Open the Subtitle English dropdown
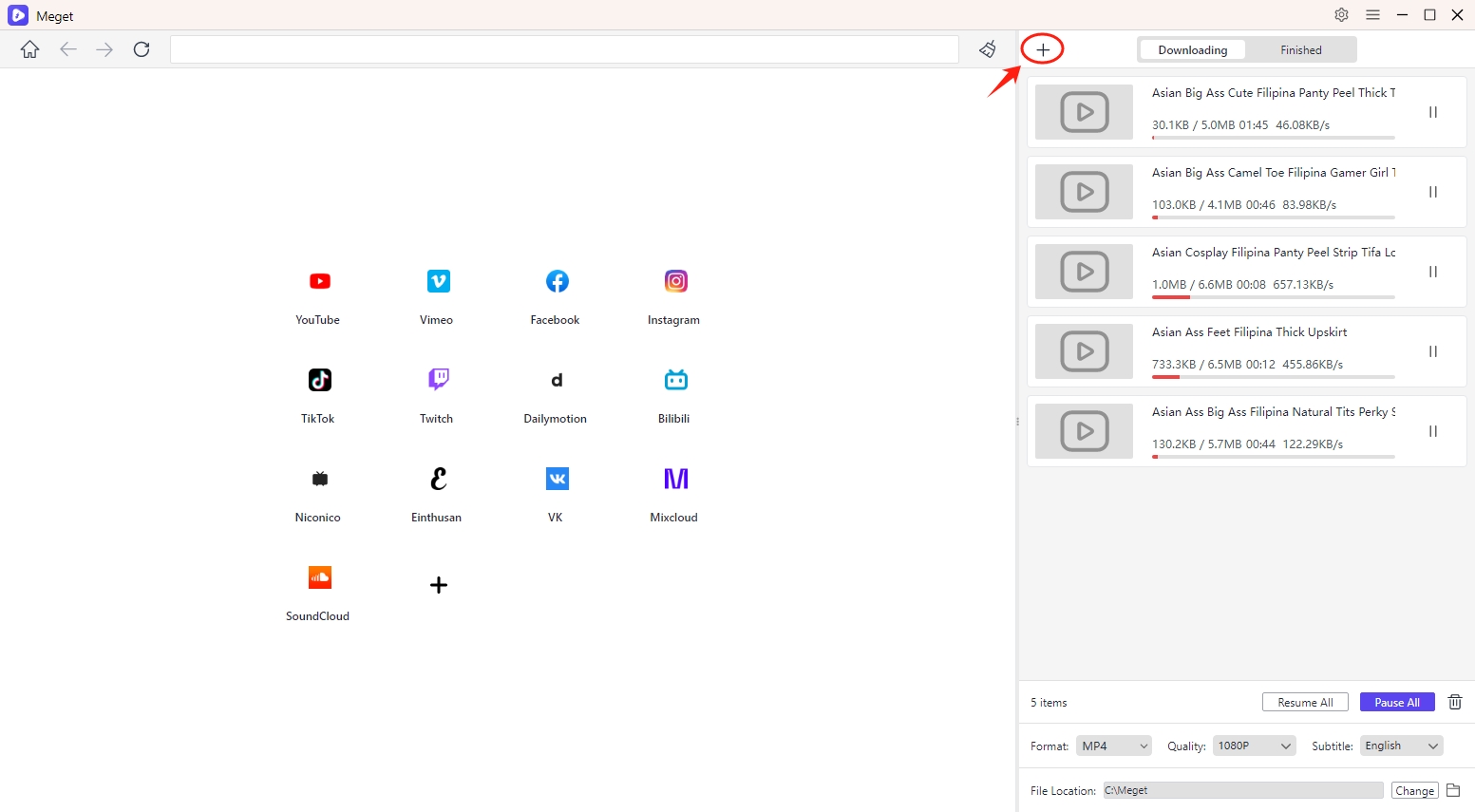This screenshot has width=1475, height=812. [x=1401, y=746]
